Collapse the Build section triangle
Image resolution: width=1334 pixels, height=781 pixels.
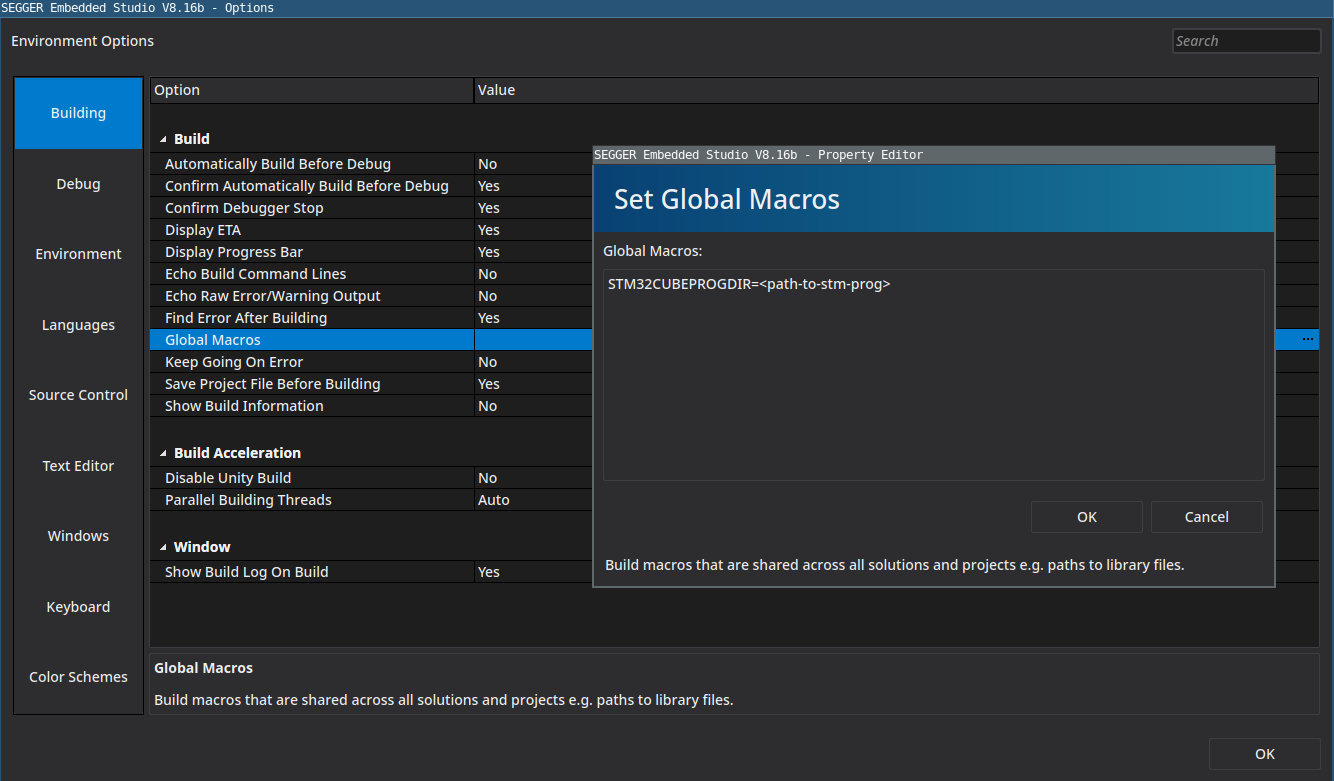pyautogui.click(x=163, y=139)
